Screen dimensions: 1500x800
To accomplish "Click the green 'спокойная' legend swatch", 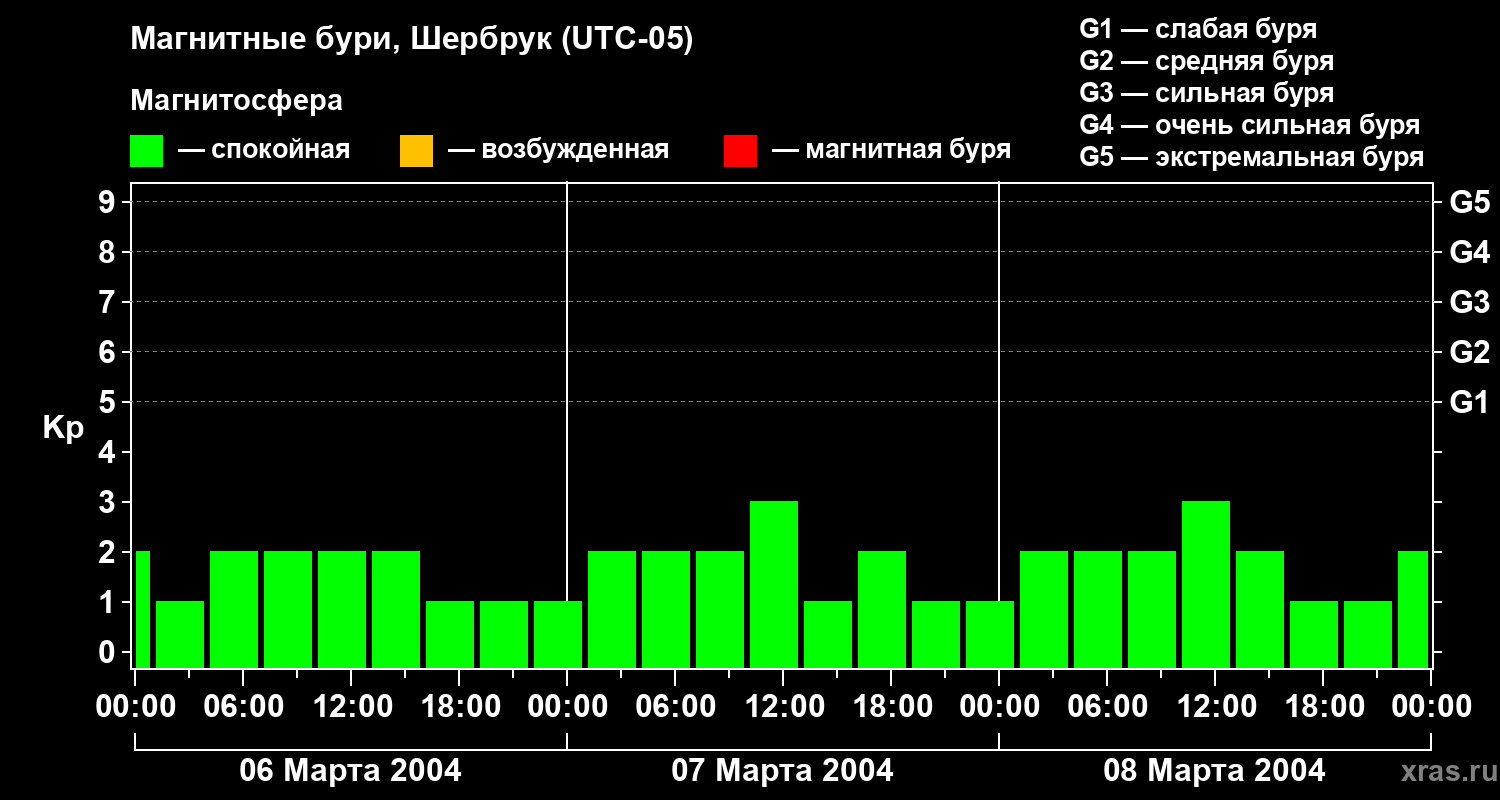I will point(146,151).
